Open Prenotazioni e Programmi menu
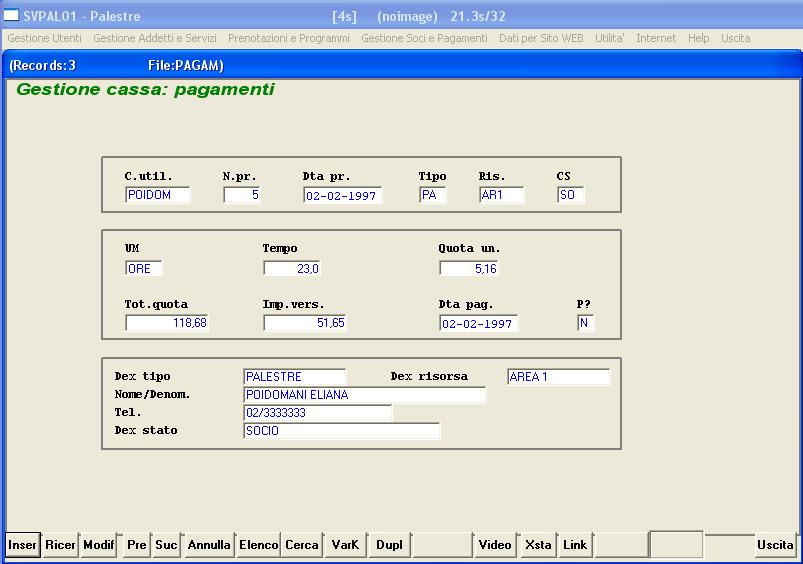 [289, 38]
